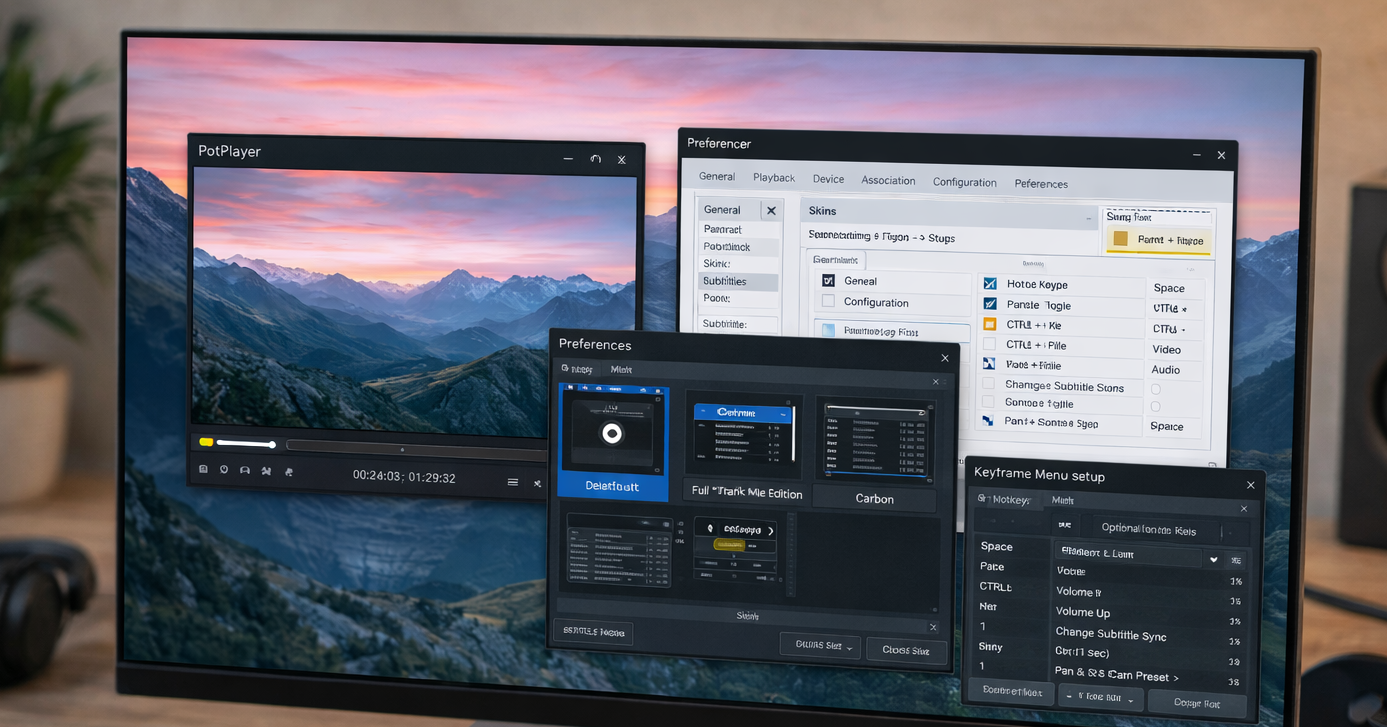The width and height of the screenshot is (1387, 727).
Task: Enable the Configuration checkbox under Skins
Action: tap(828, 301)
